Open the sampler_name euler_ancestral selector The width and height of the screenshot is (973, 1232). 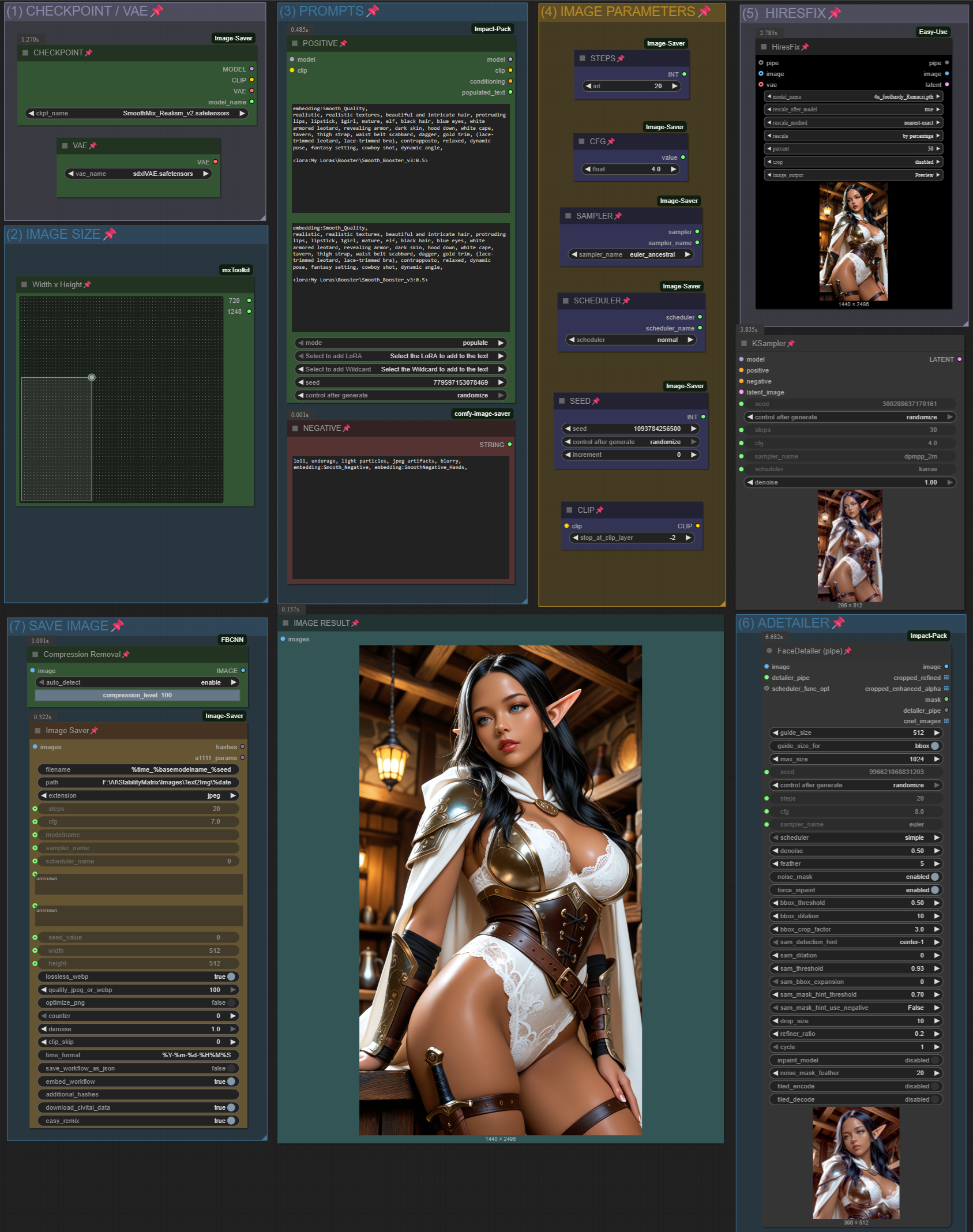pyautogui.click(x=630, y=255)
